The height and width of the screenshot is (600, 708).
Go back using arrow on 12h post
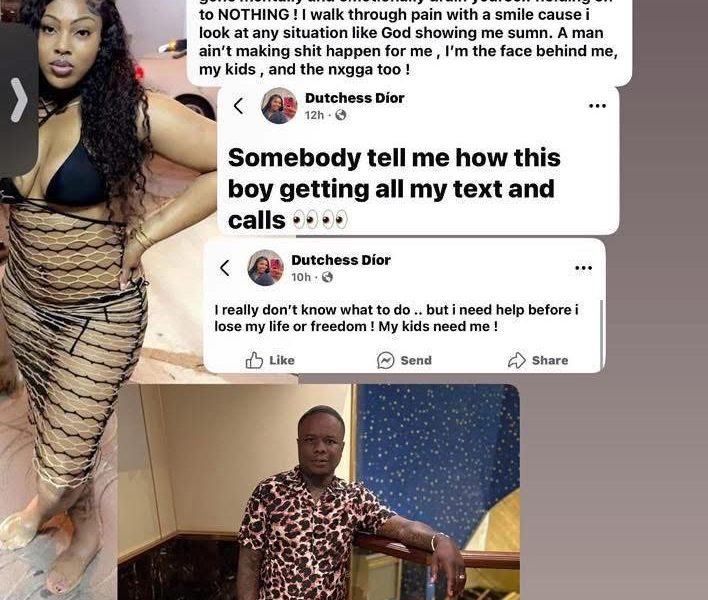click(238, 106)
